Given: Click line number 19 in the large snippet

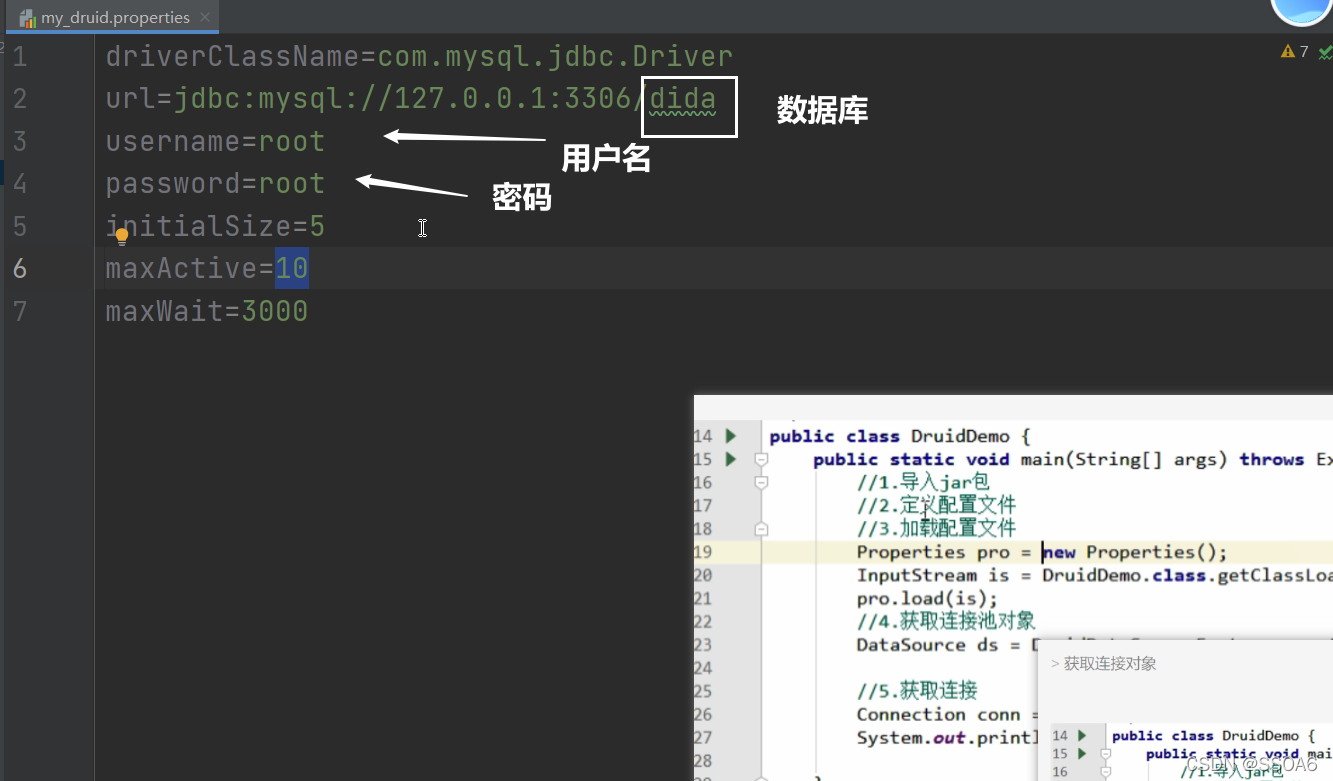Looking at the screenshot, I should (x=702, y=552).
